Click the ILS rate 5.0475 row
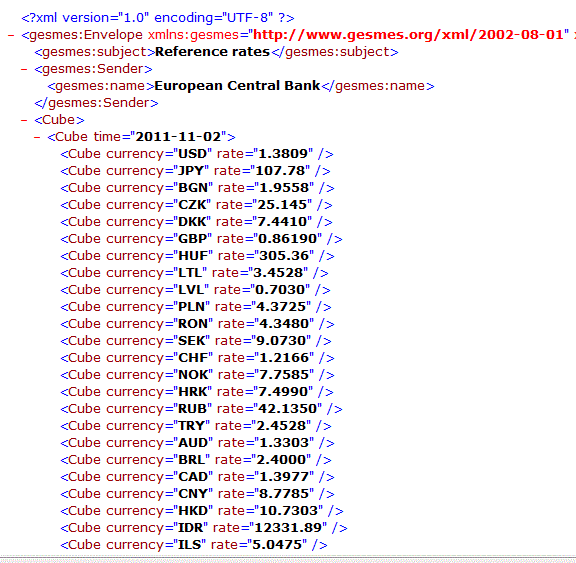Image resolution: width=576 pixels, height=563 pixels. [x=194, y=545]
